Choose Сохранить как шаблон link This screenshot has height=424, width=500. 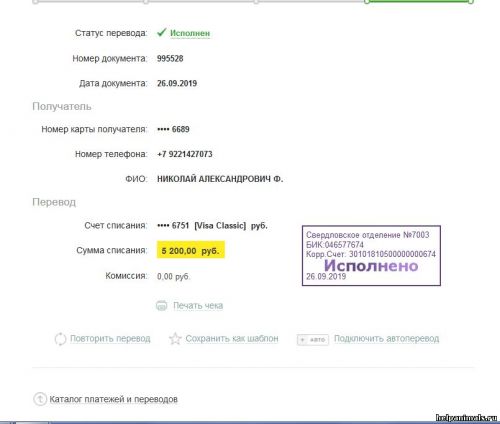coord(232,339)
